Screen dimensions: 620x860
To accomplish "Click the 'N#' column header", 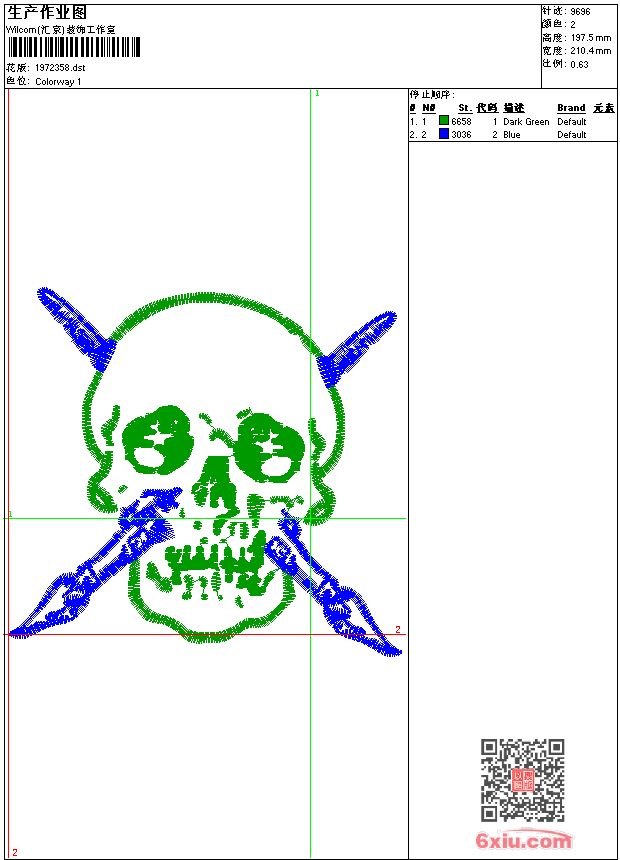I will [x=429, y=108].
